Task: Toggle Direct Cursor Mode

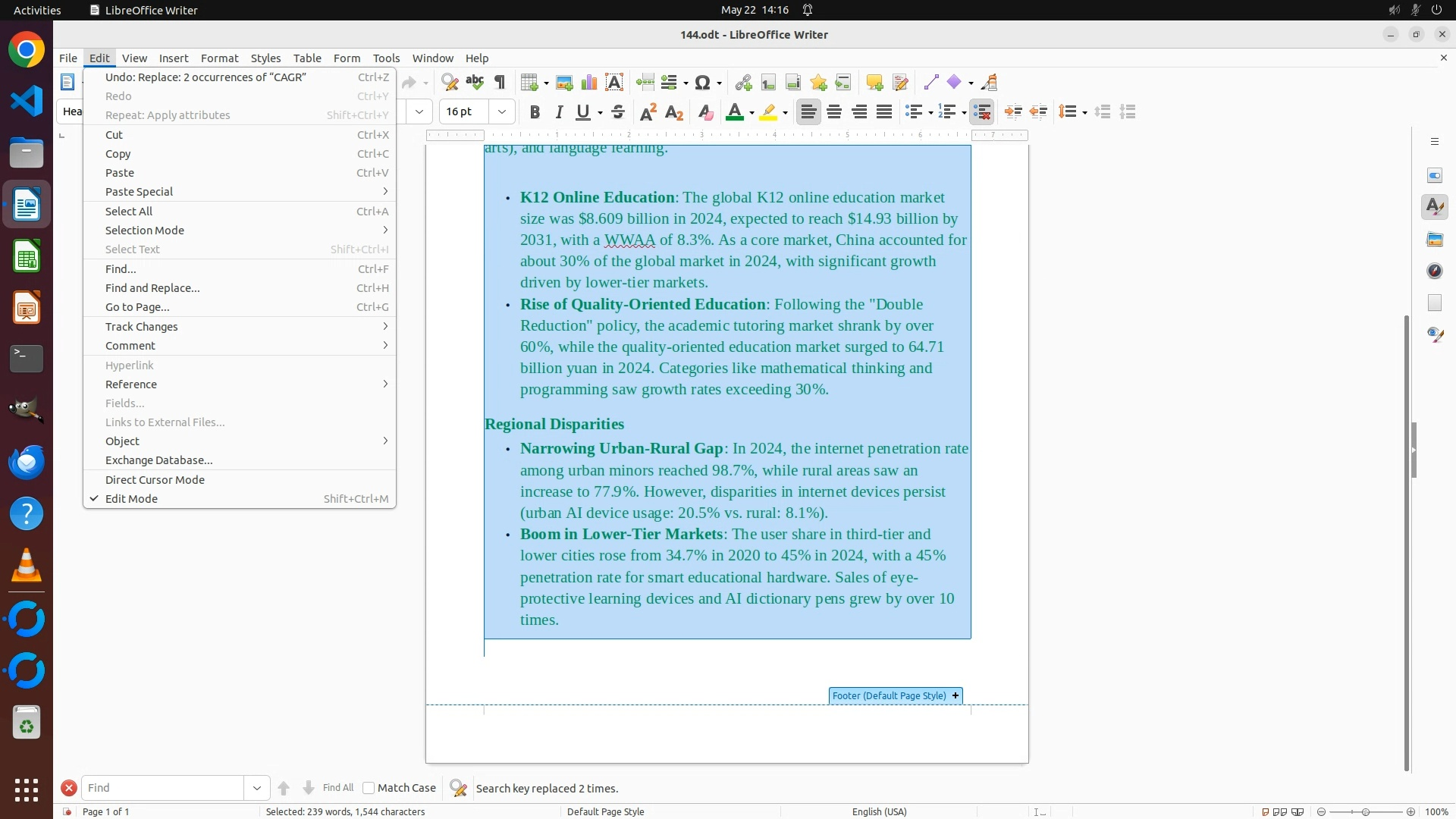Action: [155, 479]
